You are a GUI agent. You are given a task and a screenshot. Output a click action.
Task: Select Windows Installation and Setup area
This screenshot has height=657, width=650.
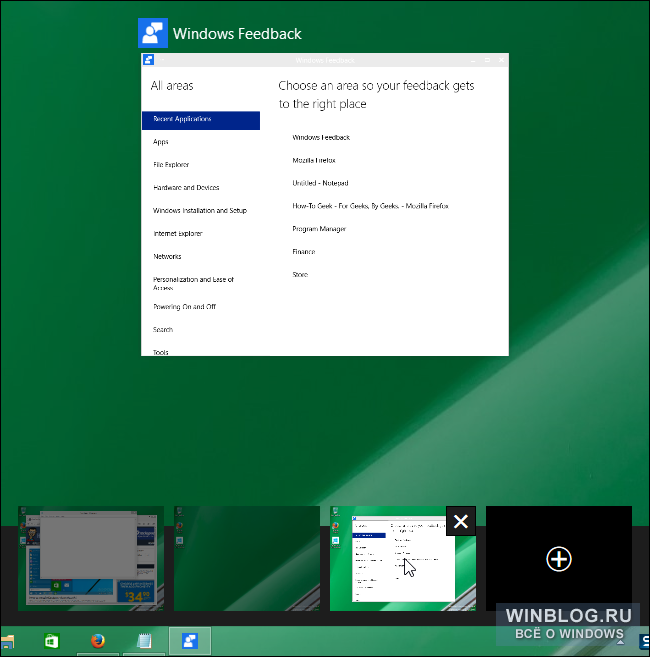[x=200, y=210]
